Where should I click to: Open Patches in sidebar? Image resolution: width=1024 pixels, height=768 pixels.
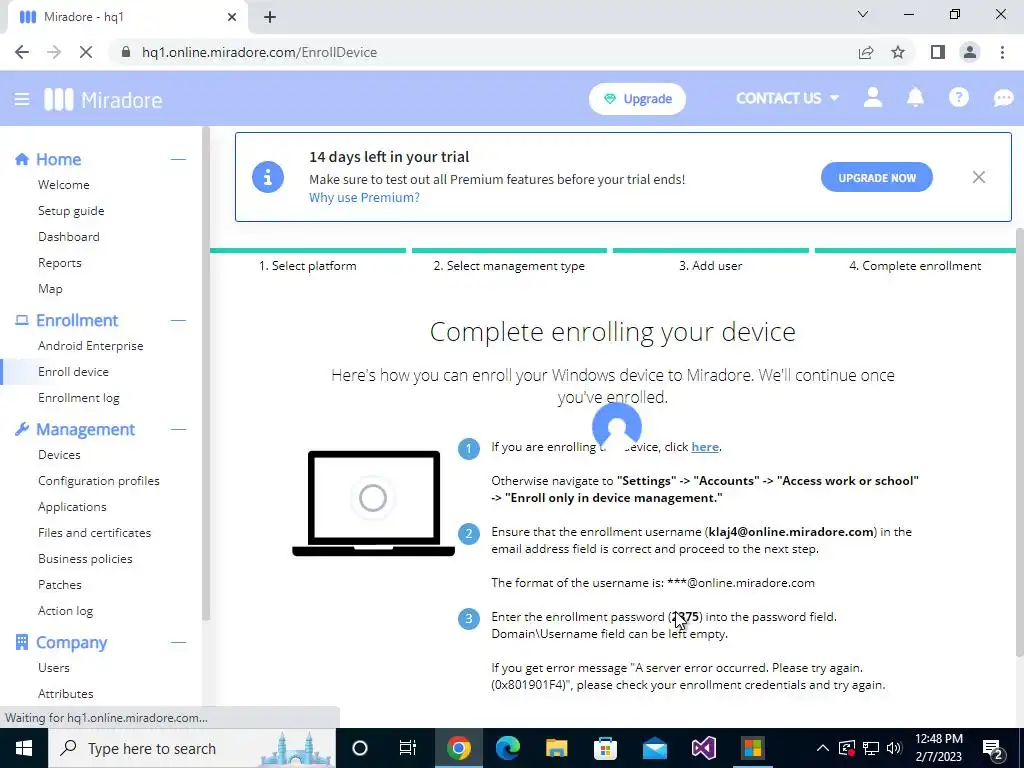[x=59, y=584]
